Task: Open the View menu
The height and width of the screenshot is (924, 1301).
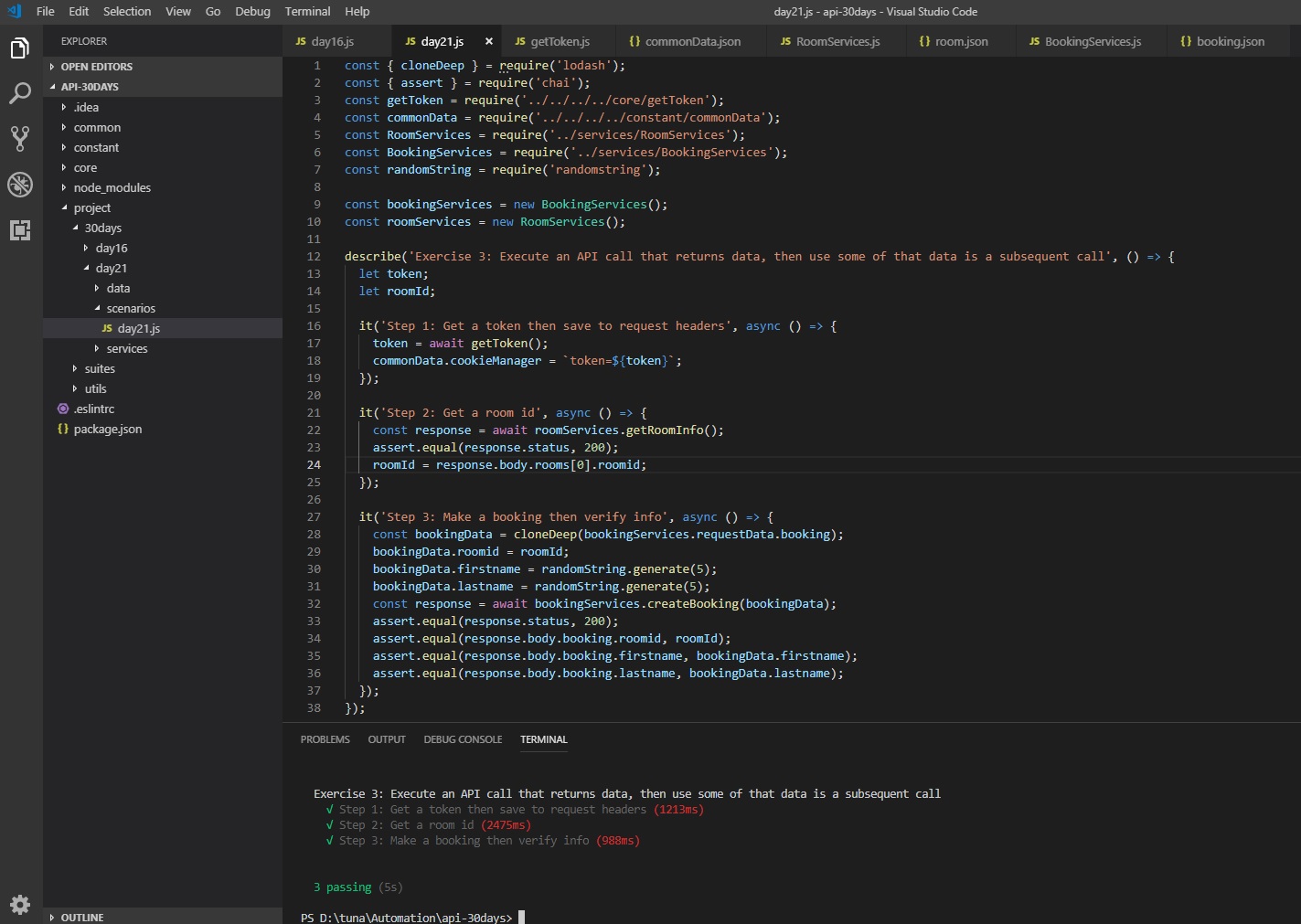Action: (178, 11)
